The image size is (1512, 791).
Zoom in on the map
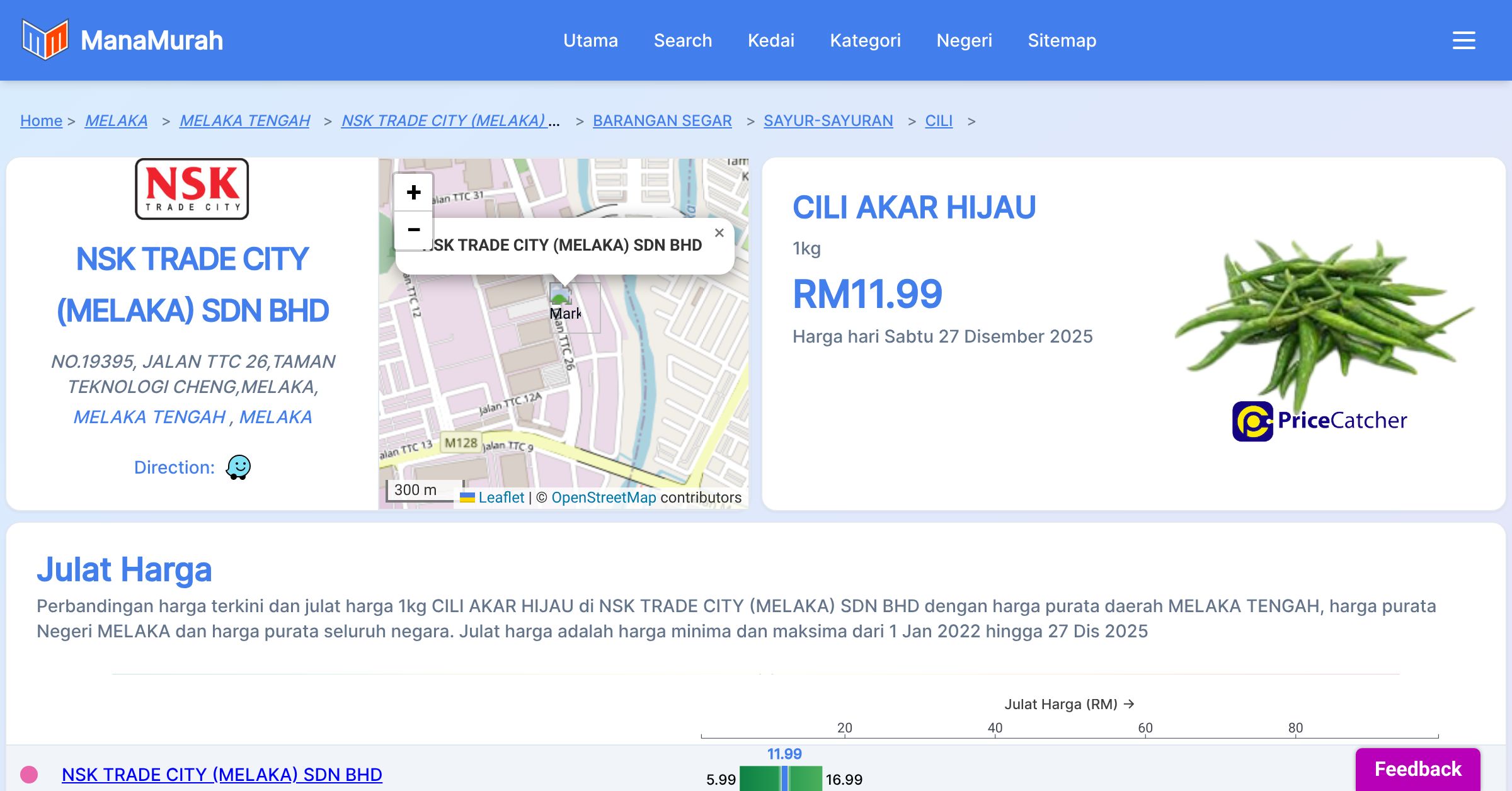click(413, 192)
